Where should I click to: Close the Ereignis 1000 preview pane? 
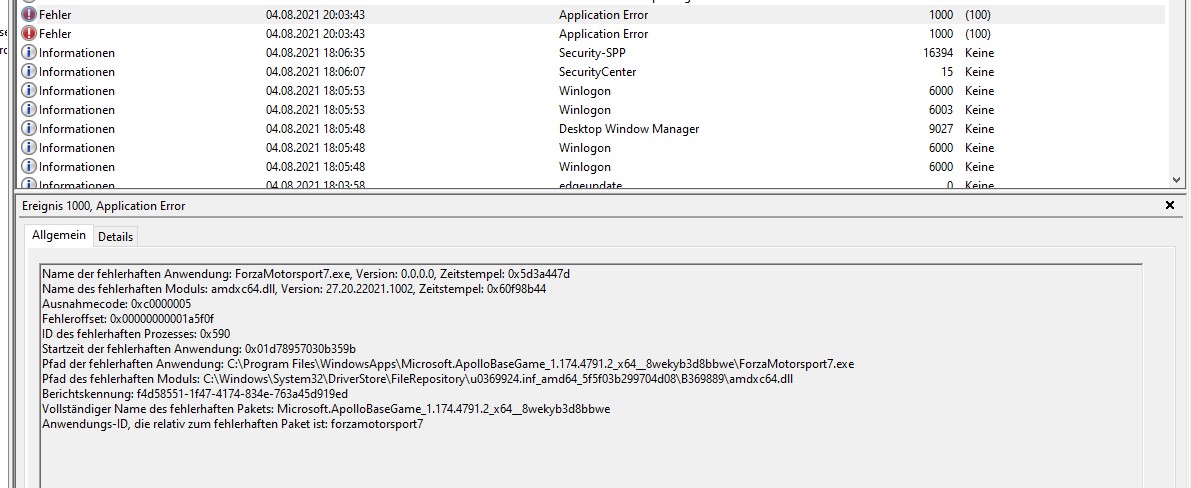coord(1170,205)
